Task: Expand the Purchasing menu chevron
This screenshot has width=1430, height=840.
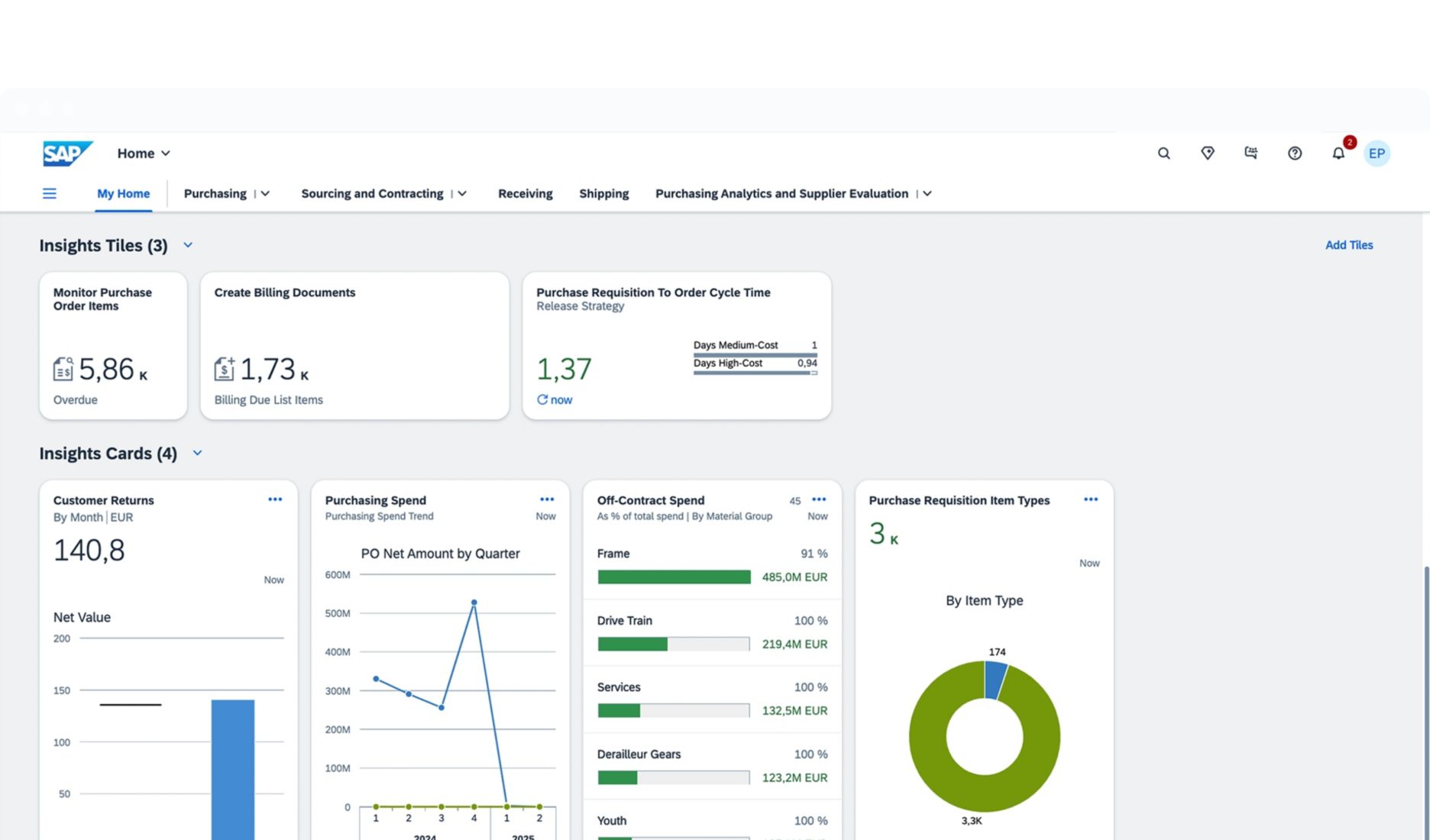Action: [x=265, y=194]
